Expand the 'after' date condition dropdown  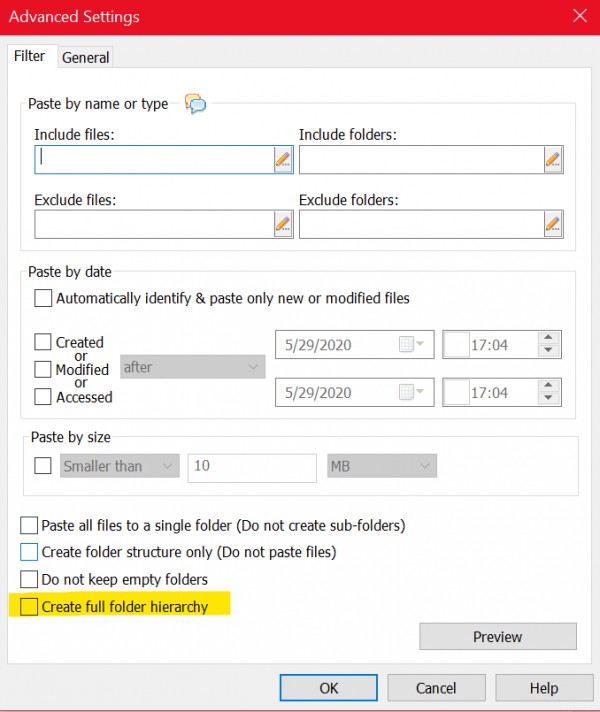tap(193, 367)
